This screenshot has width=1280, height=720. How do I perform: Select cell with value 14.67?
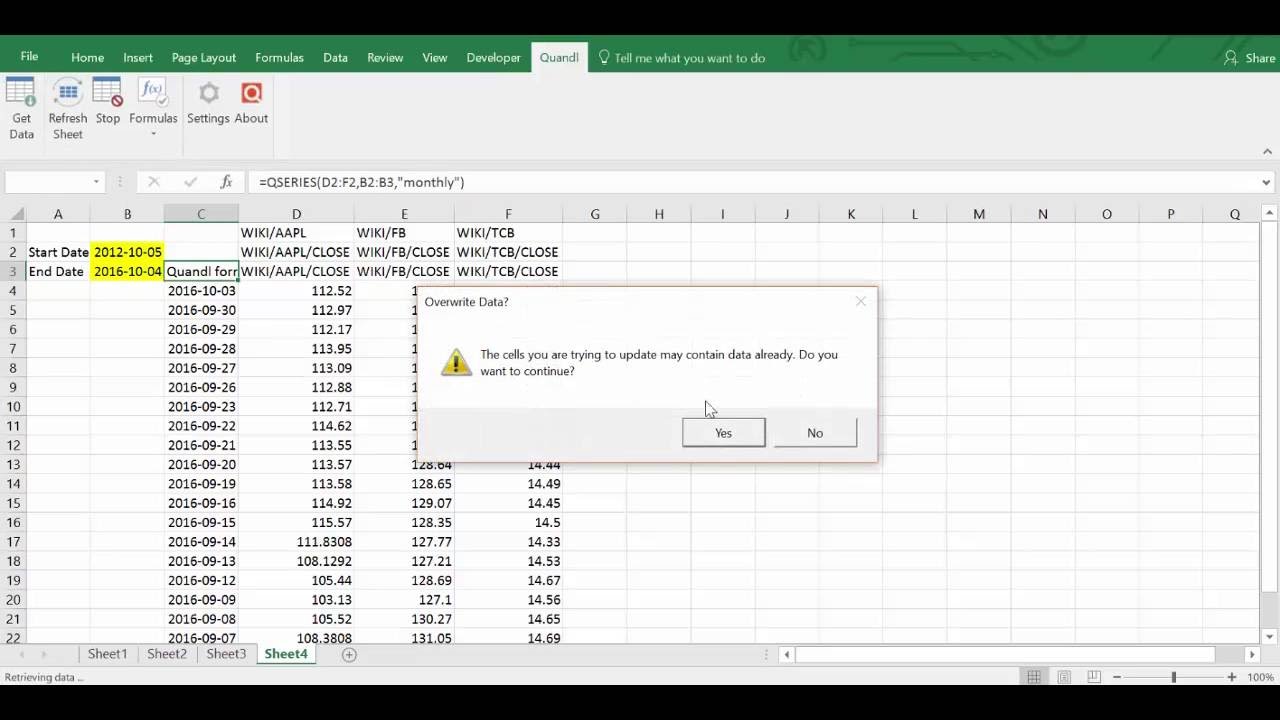[508, 580]
